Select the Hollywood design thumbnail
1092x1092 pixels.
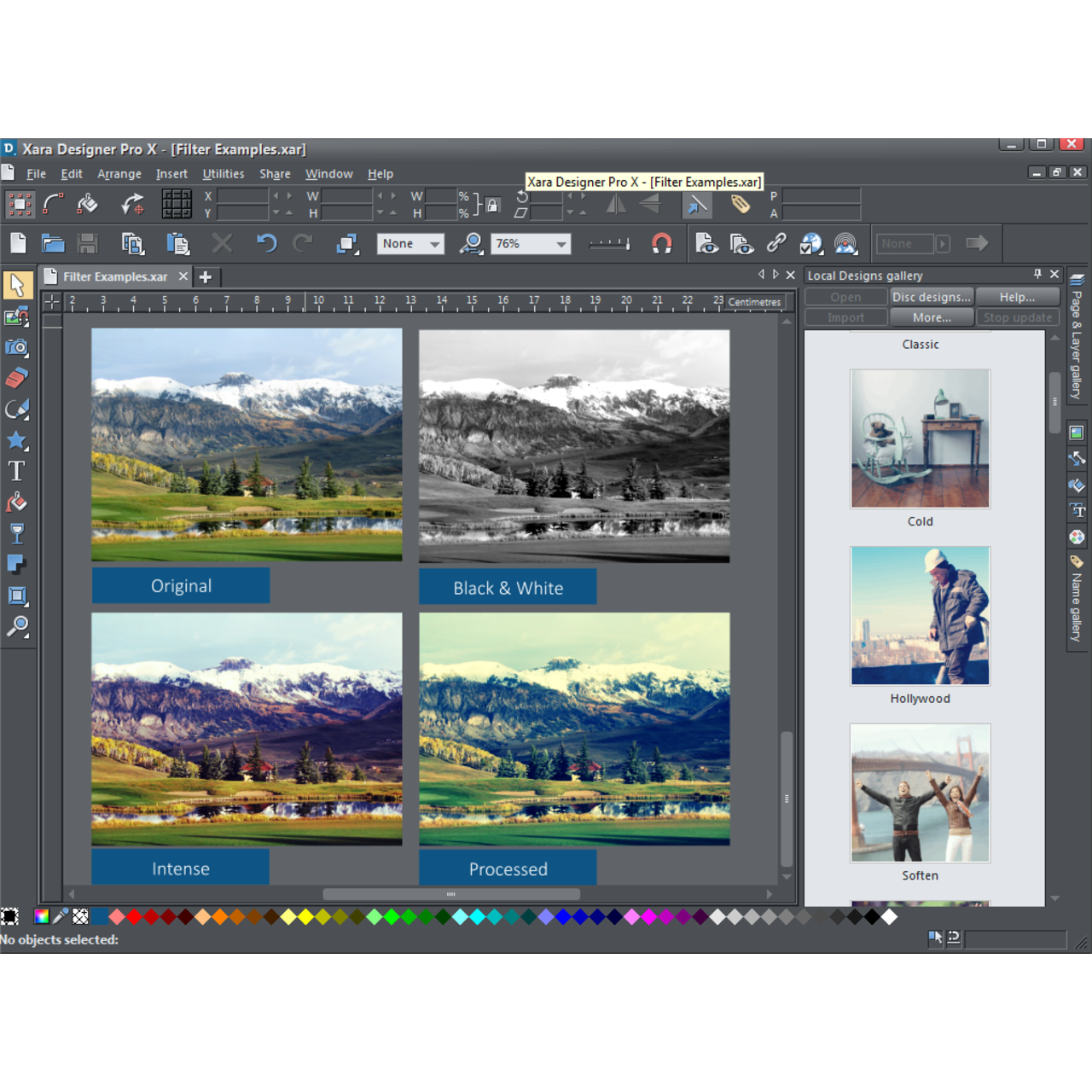point(920,616)
